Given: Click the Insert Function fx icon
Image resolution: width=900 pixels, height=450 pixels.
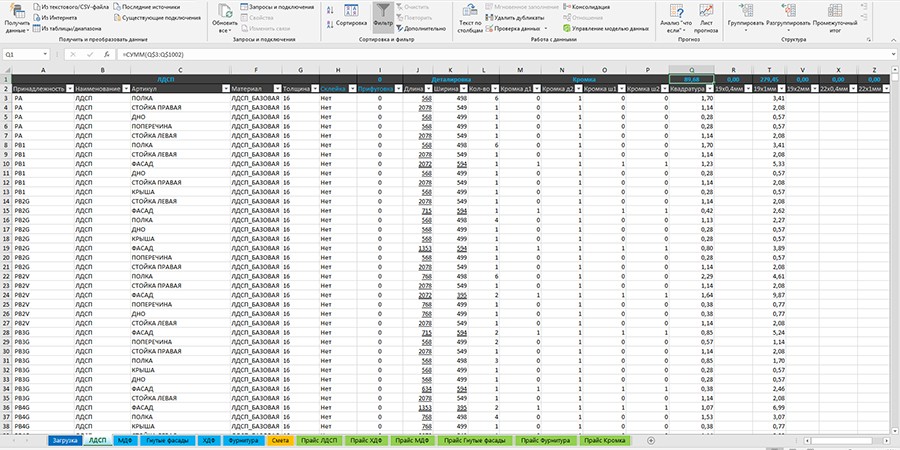Looking at the screenshot, I should pos(108,53).
